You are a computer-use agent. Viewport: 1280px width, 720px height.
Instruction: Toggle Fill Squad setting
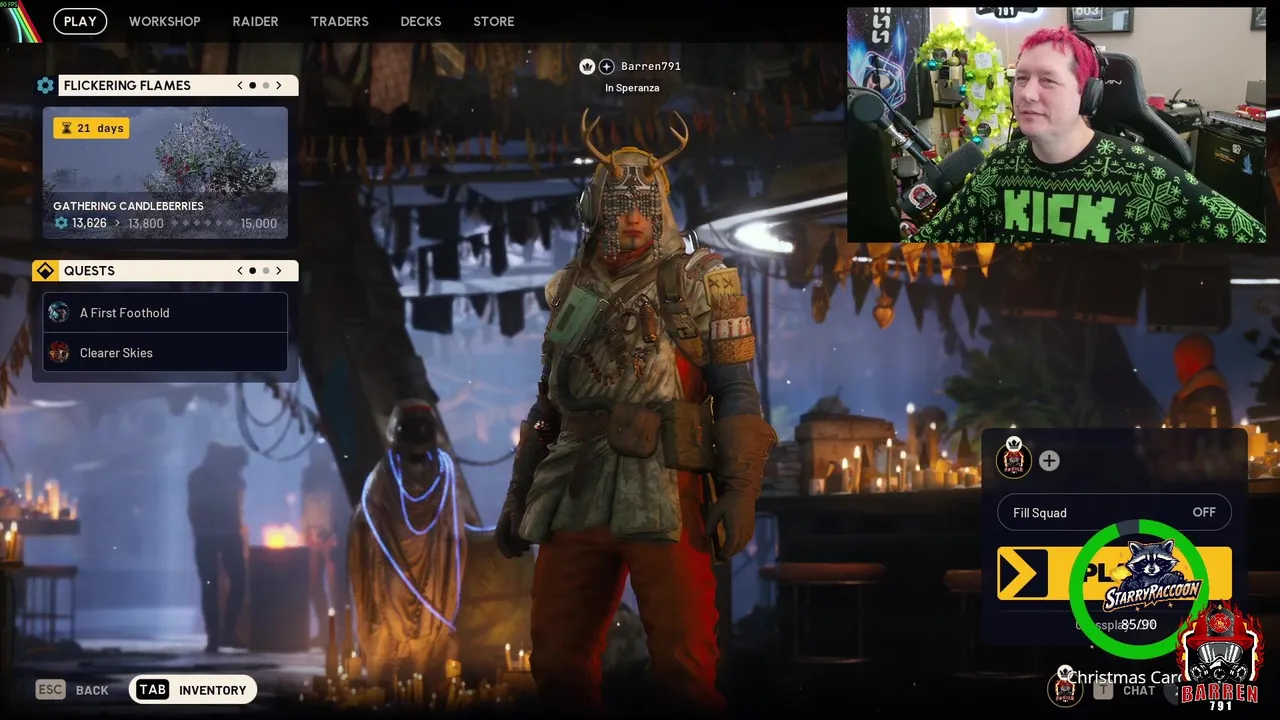(x=1115, y=512)
